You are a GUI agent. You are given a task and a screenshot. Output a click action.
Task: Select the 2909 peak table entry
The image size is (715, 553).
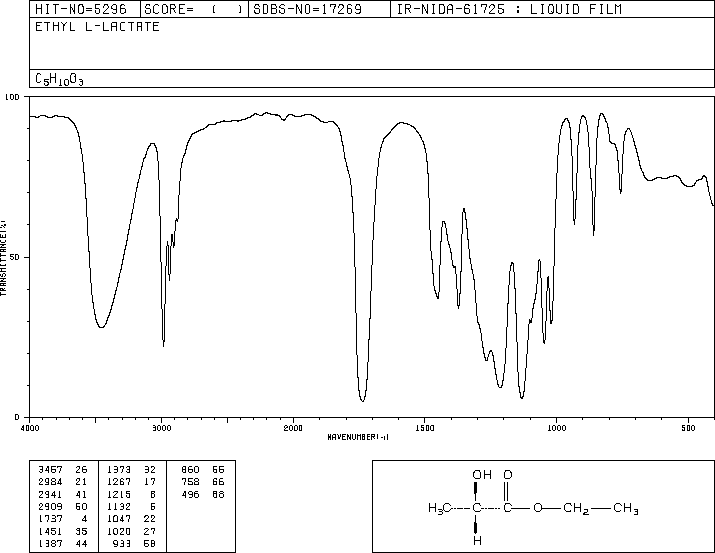(x=63, y=506)
